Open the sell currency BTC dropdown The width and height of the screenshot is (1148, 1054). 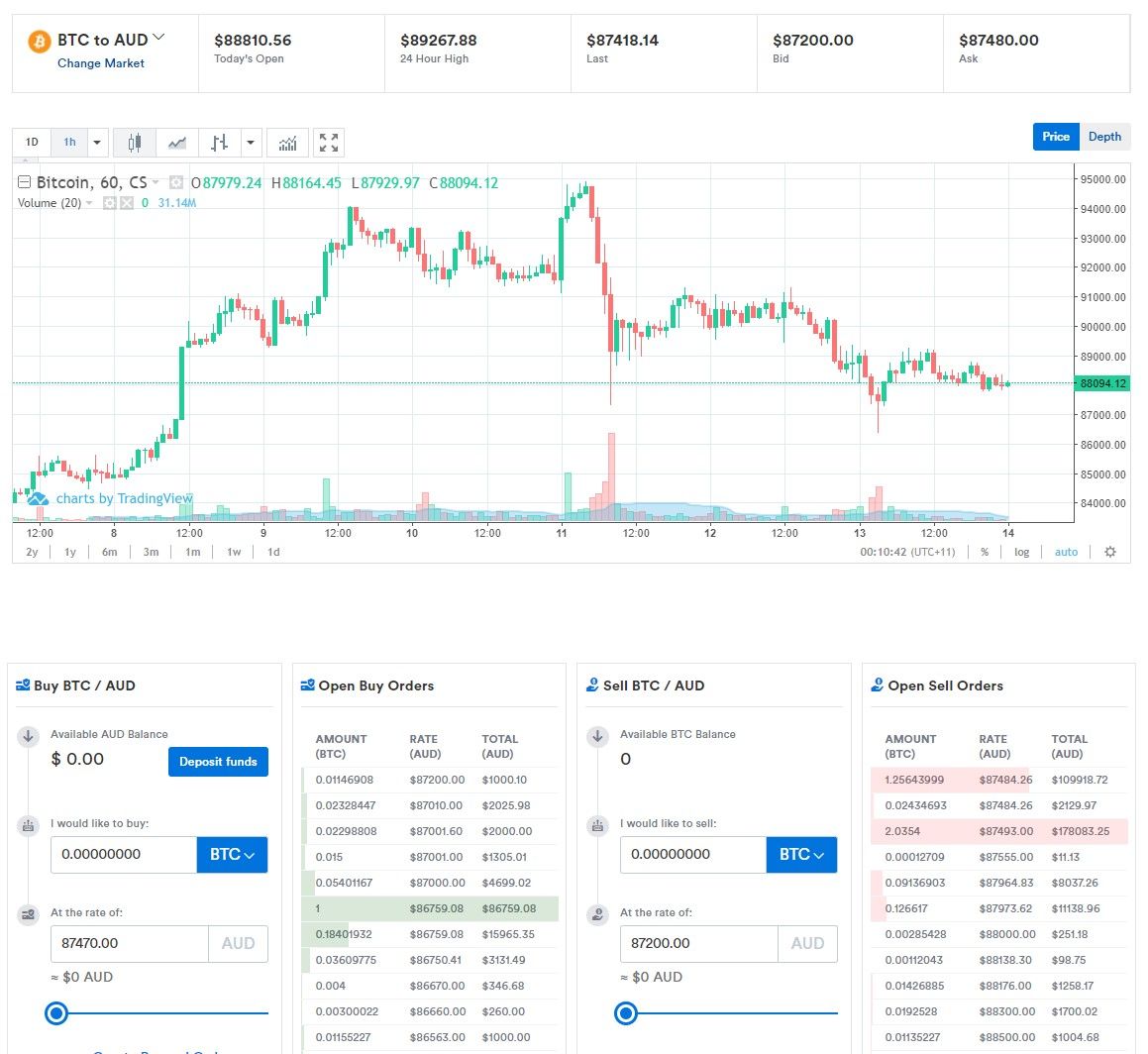[x=801, y=855]
